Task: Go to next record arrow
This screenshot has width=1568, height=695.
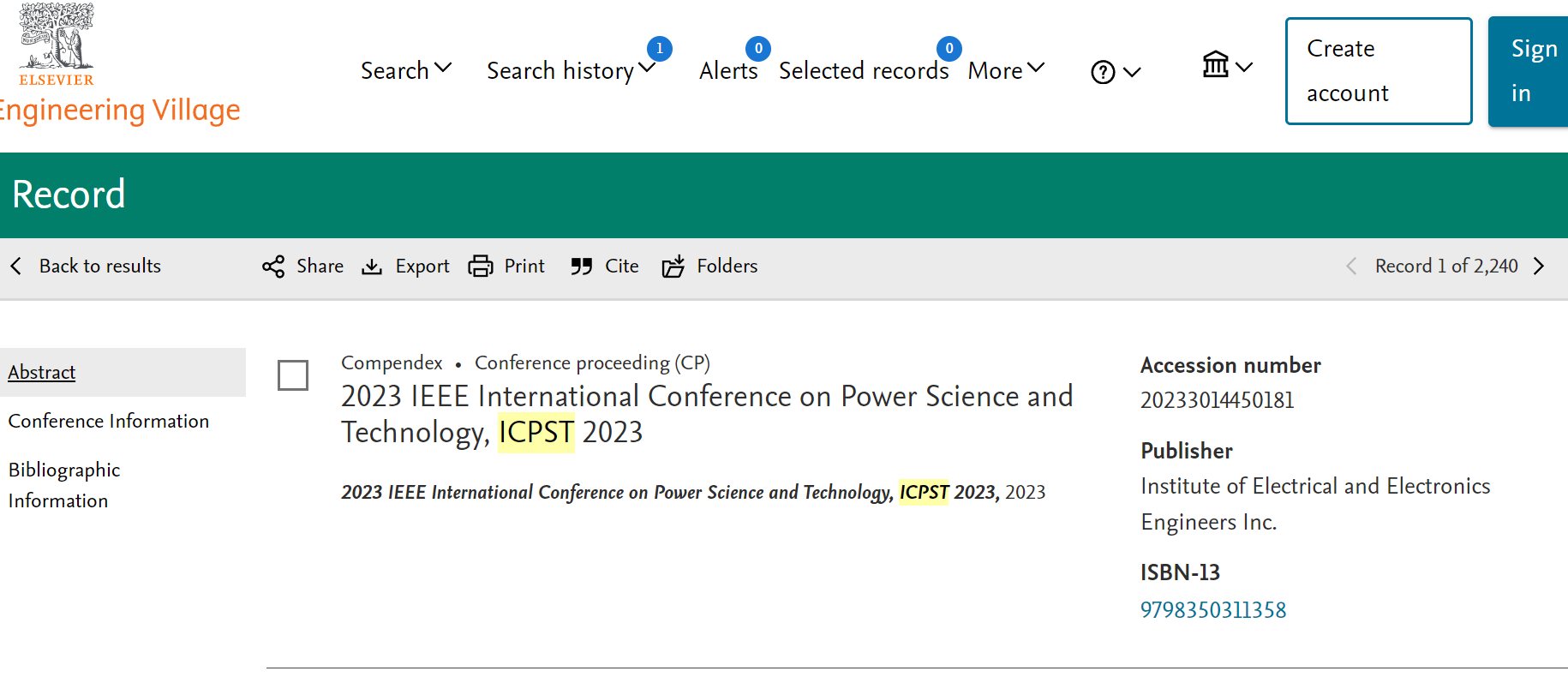Action: click(1539, 267)
